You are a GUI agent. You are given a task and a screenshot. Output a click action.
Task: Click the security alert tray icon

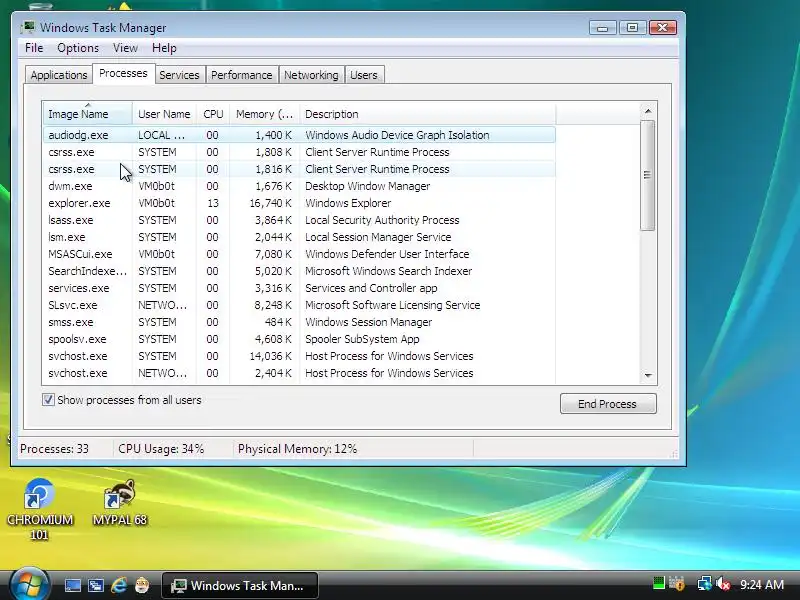click(x=677, y=583)
